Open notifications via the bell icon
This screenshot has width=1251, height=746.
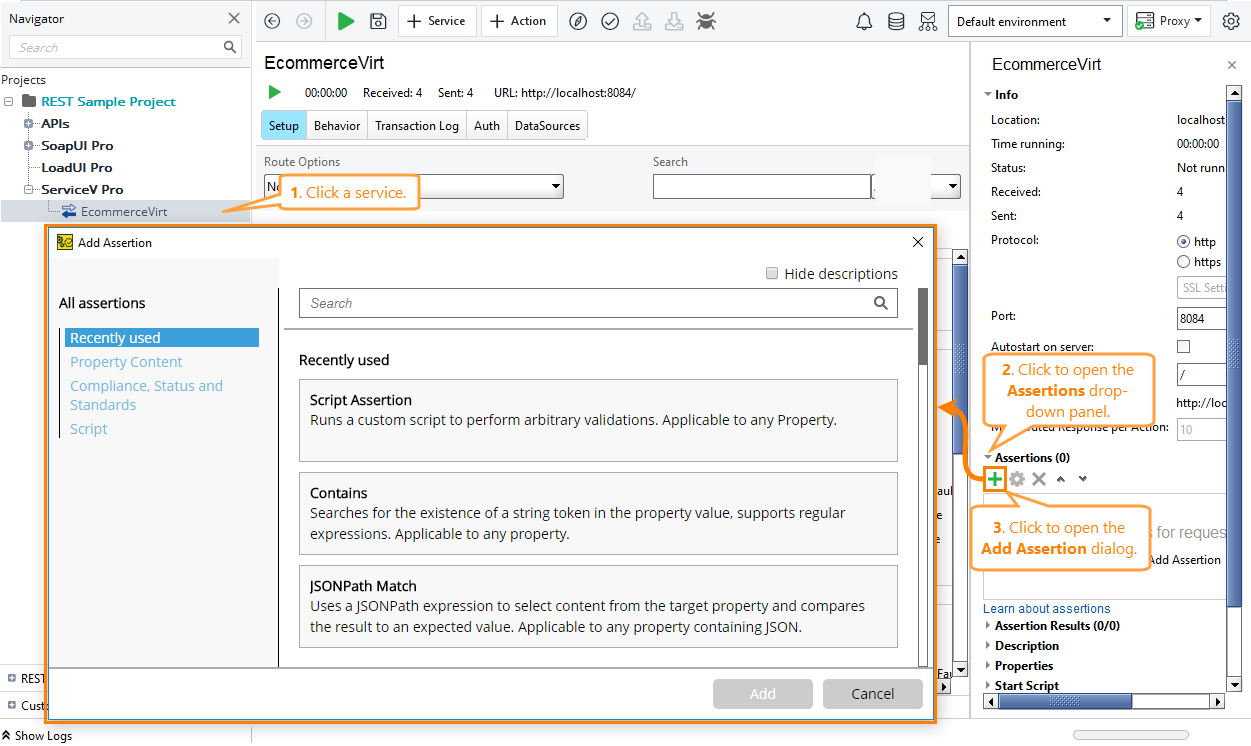pyautogui.click(x=864, y=21)
